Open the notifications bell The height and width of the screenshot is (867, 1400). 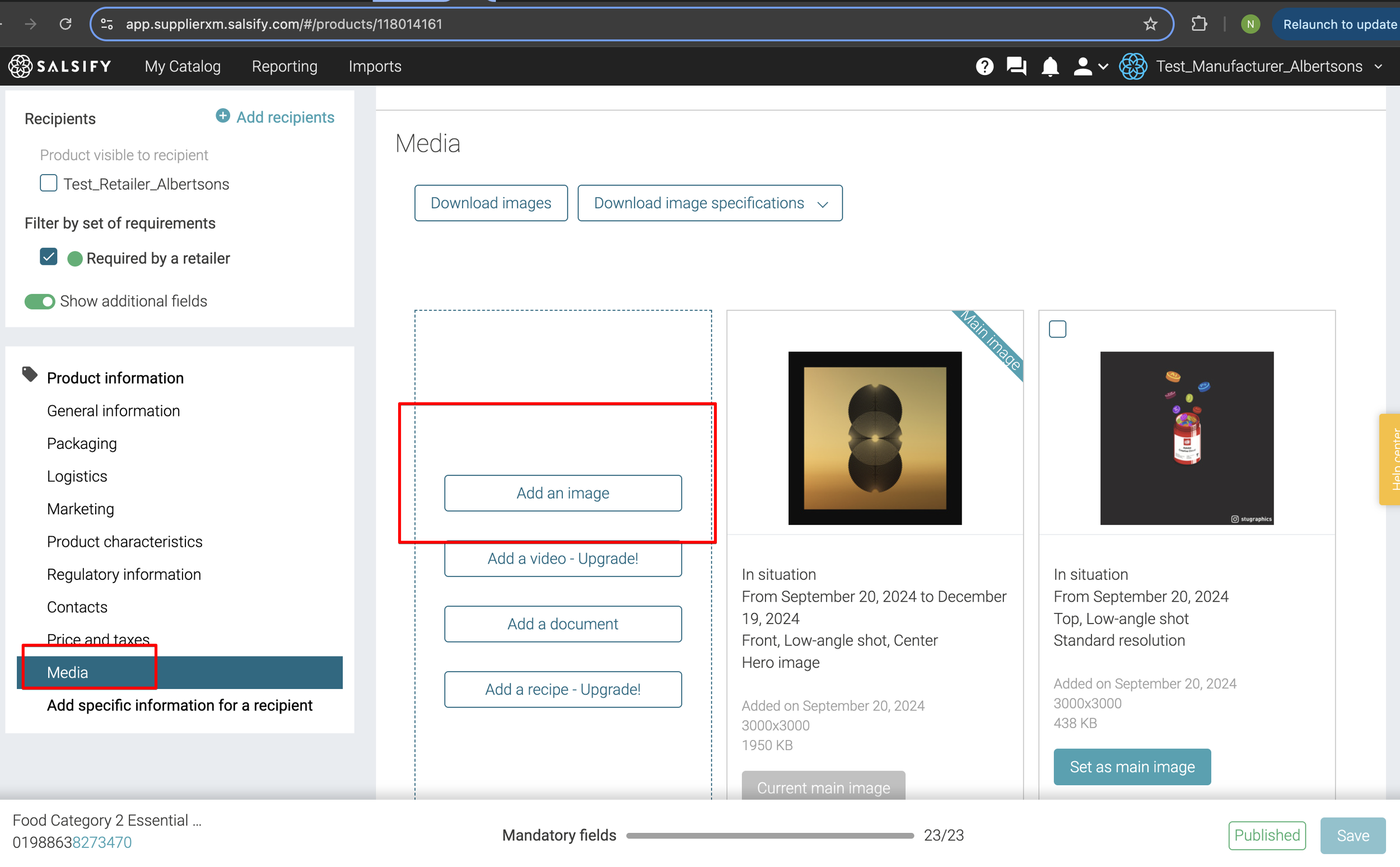(x=1049, y=67)
